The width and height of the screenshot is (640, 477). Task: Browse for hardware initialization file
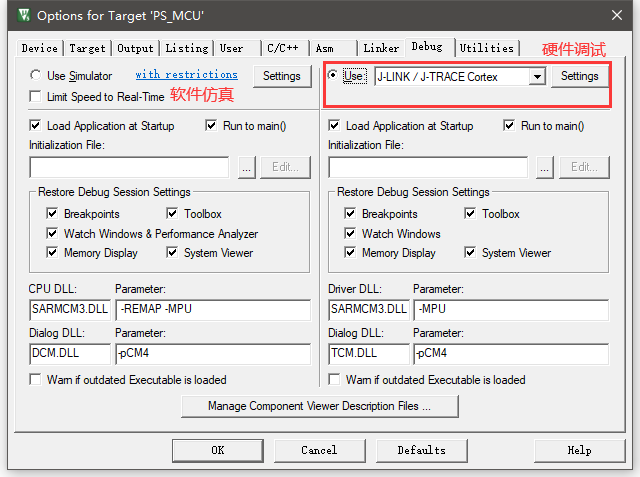pos(545,167)
